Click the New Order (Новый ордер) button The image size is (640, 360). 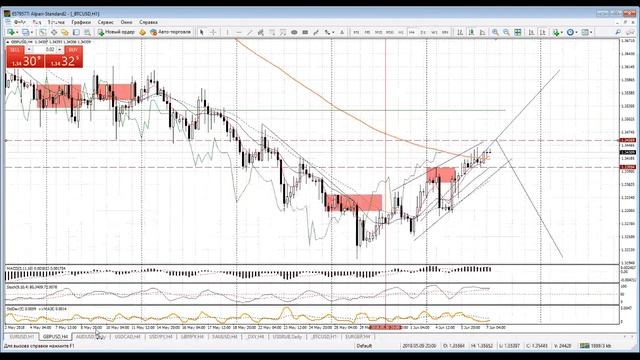116,32
